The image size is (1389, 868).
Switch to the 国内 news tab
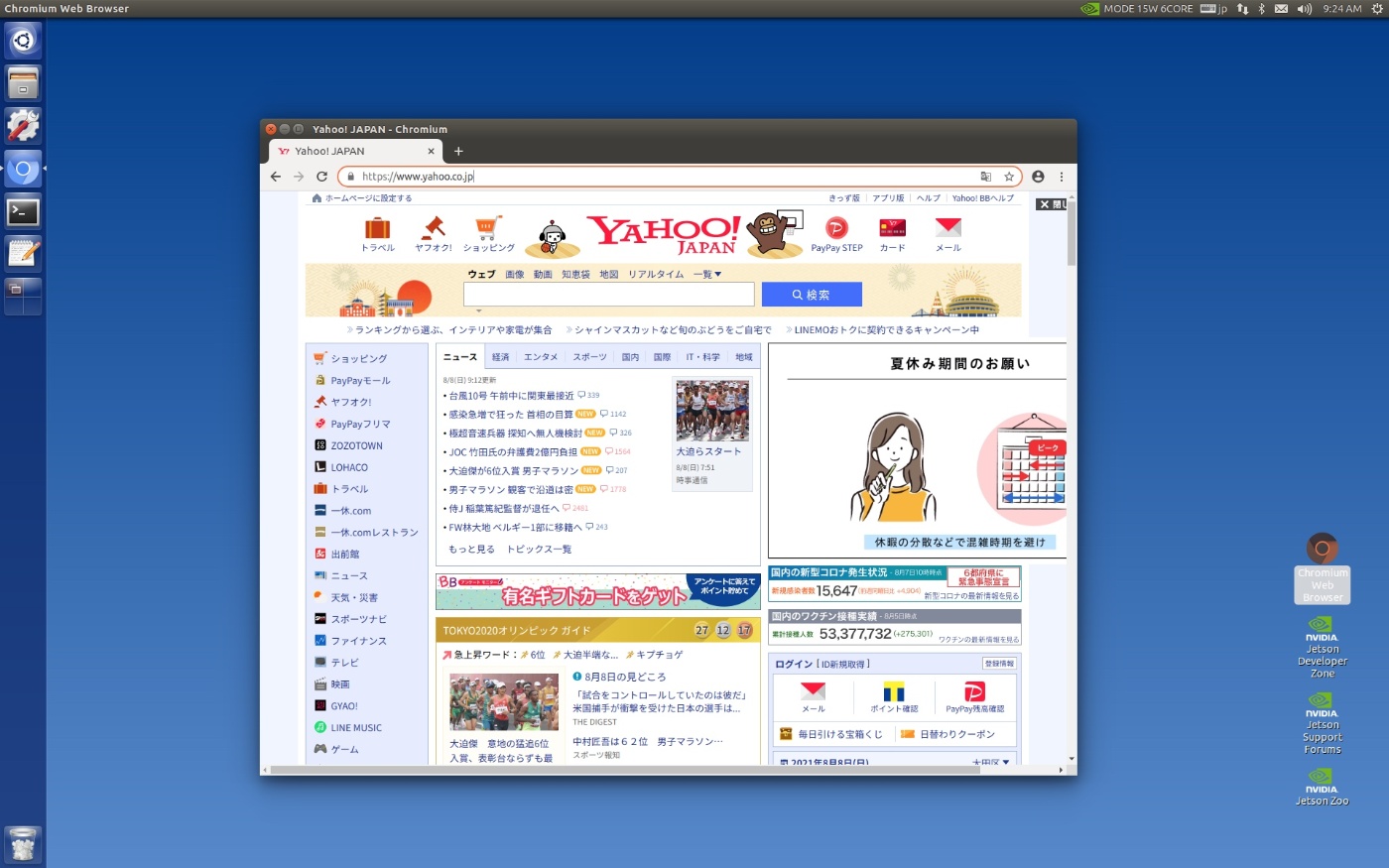[x=630, y=357]
